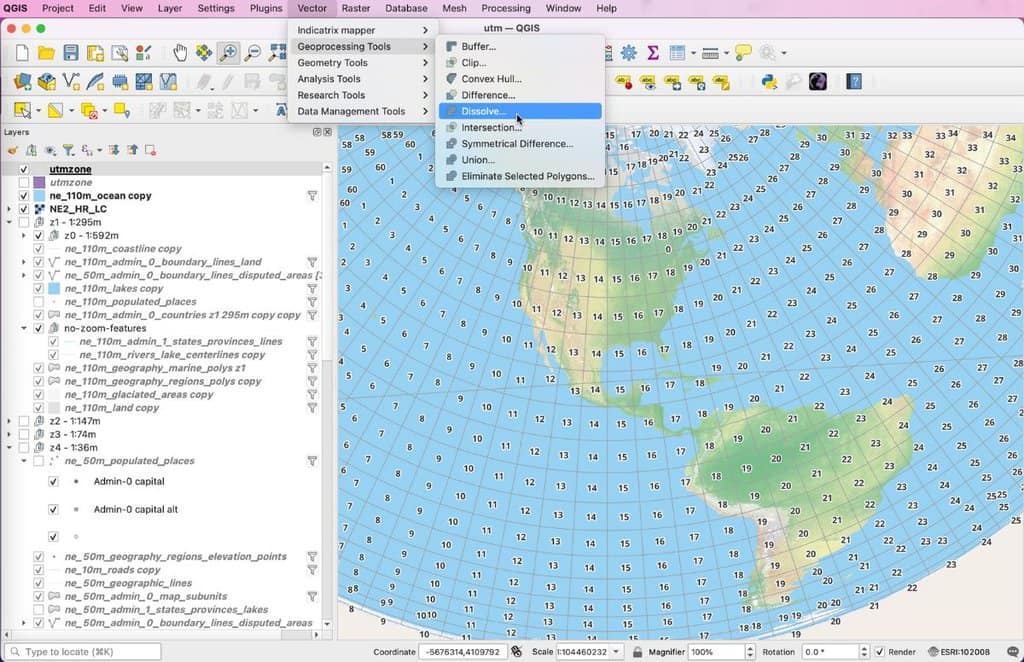Click the blue Help book icon
This screenshot has height=662, width=1024.
(x=854, y=82)
